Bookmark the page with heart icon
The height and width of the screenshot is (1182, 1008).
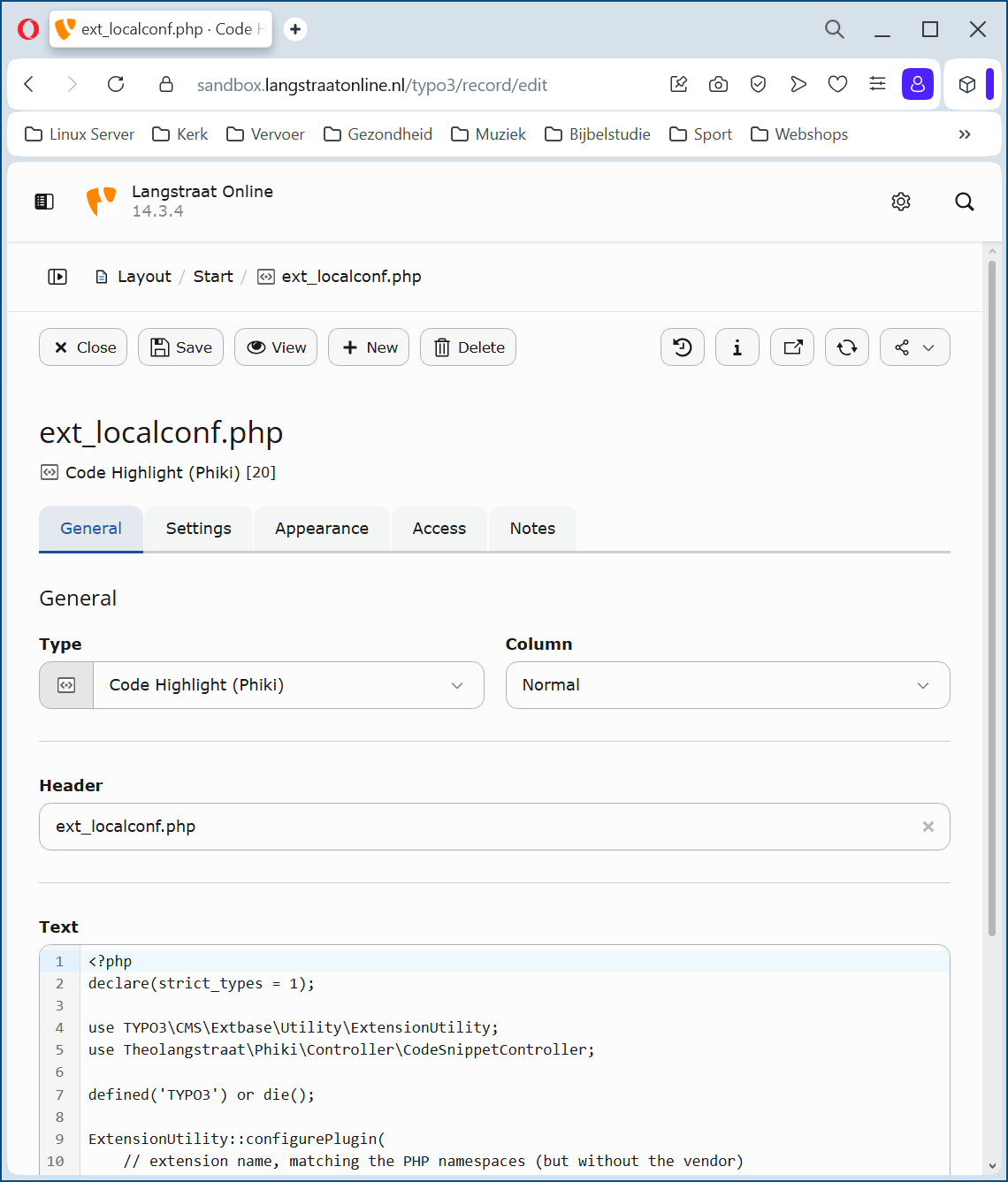[x=837, y=84]
